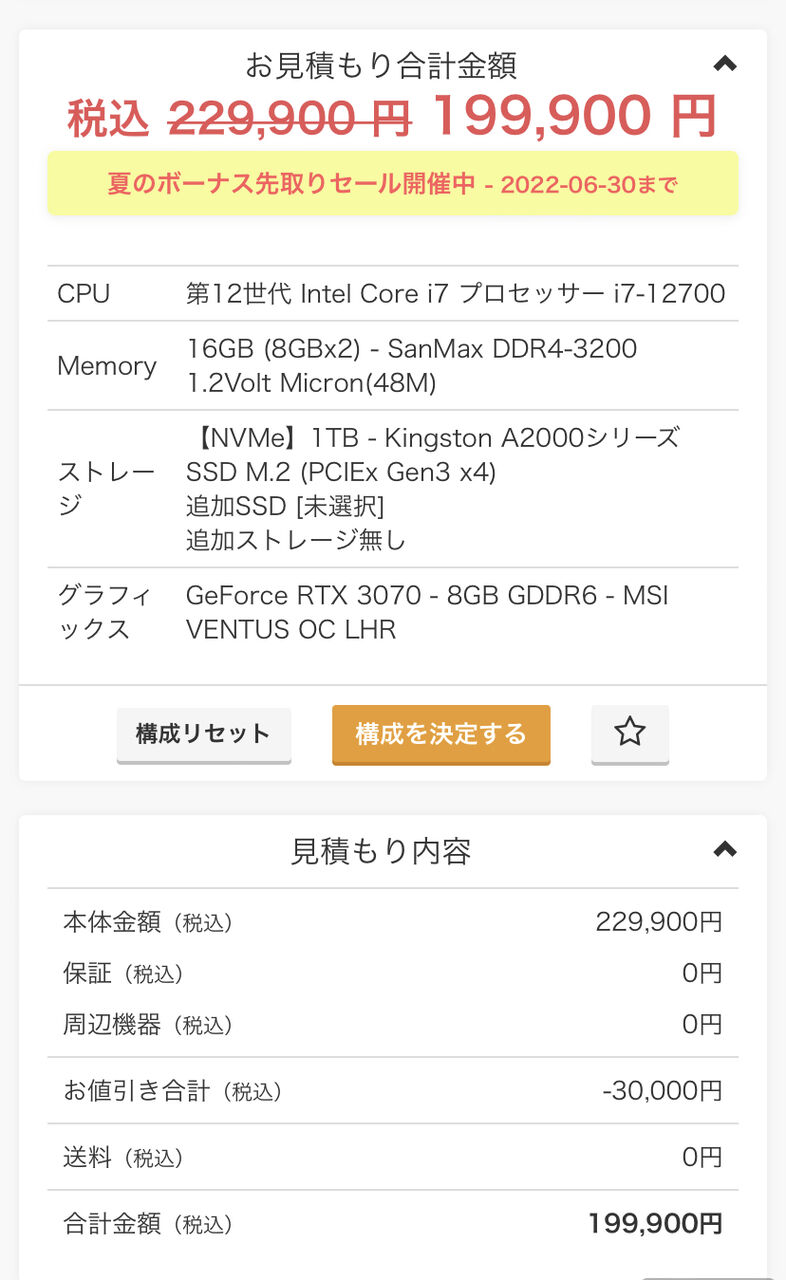The width and height of the screenshot is (786, 1280).
Task: Select the 保証 line item
Action: (392, 973)
